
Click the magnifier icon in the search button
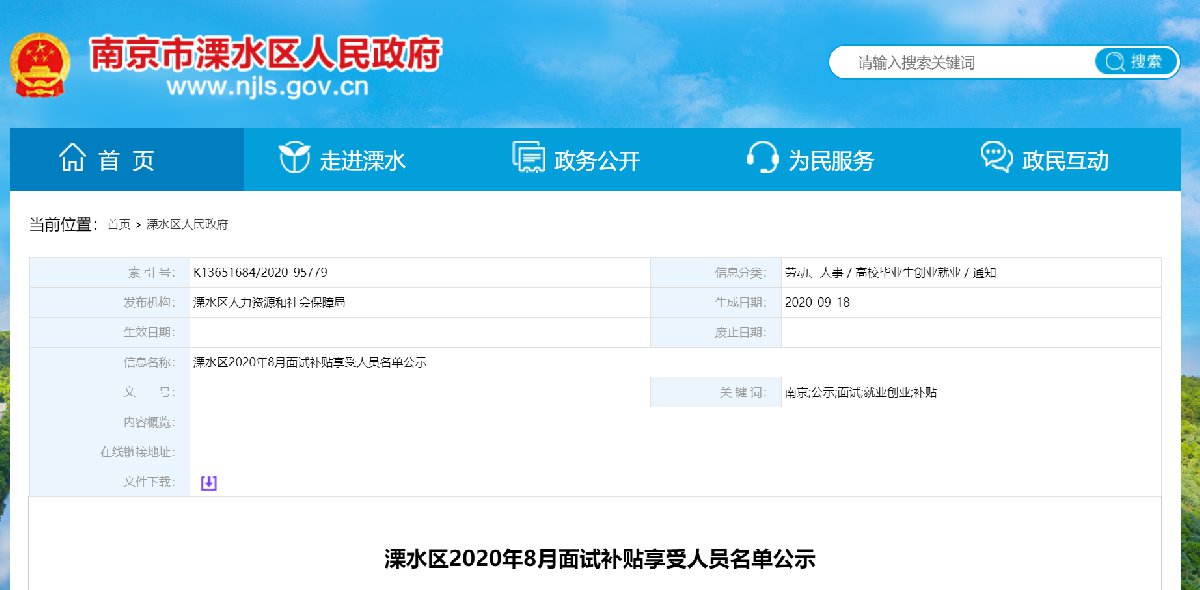(1114, 62)
